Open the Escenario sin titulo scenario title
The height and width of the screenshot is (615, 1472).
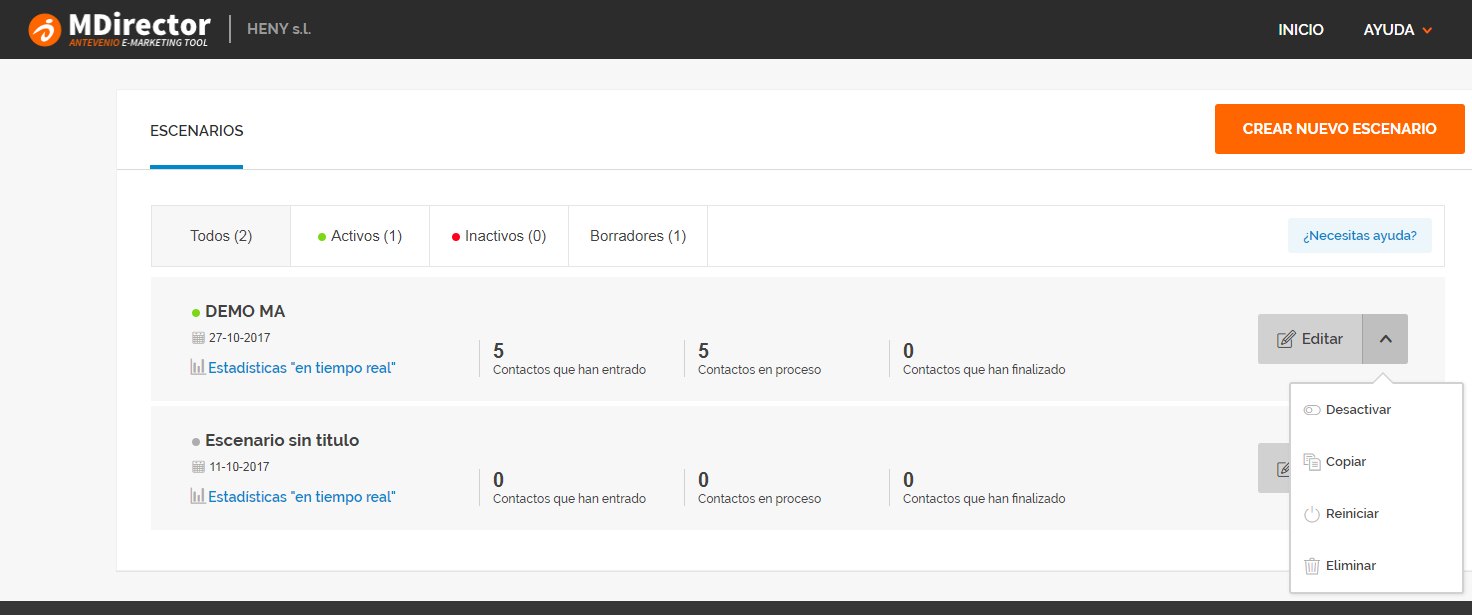pyautogui.click(x=282, y=440)
